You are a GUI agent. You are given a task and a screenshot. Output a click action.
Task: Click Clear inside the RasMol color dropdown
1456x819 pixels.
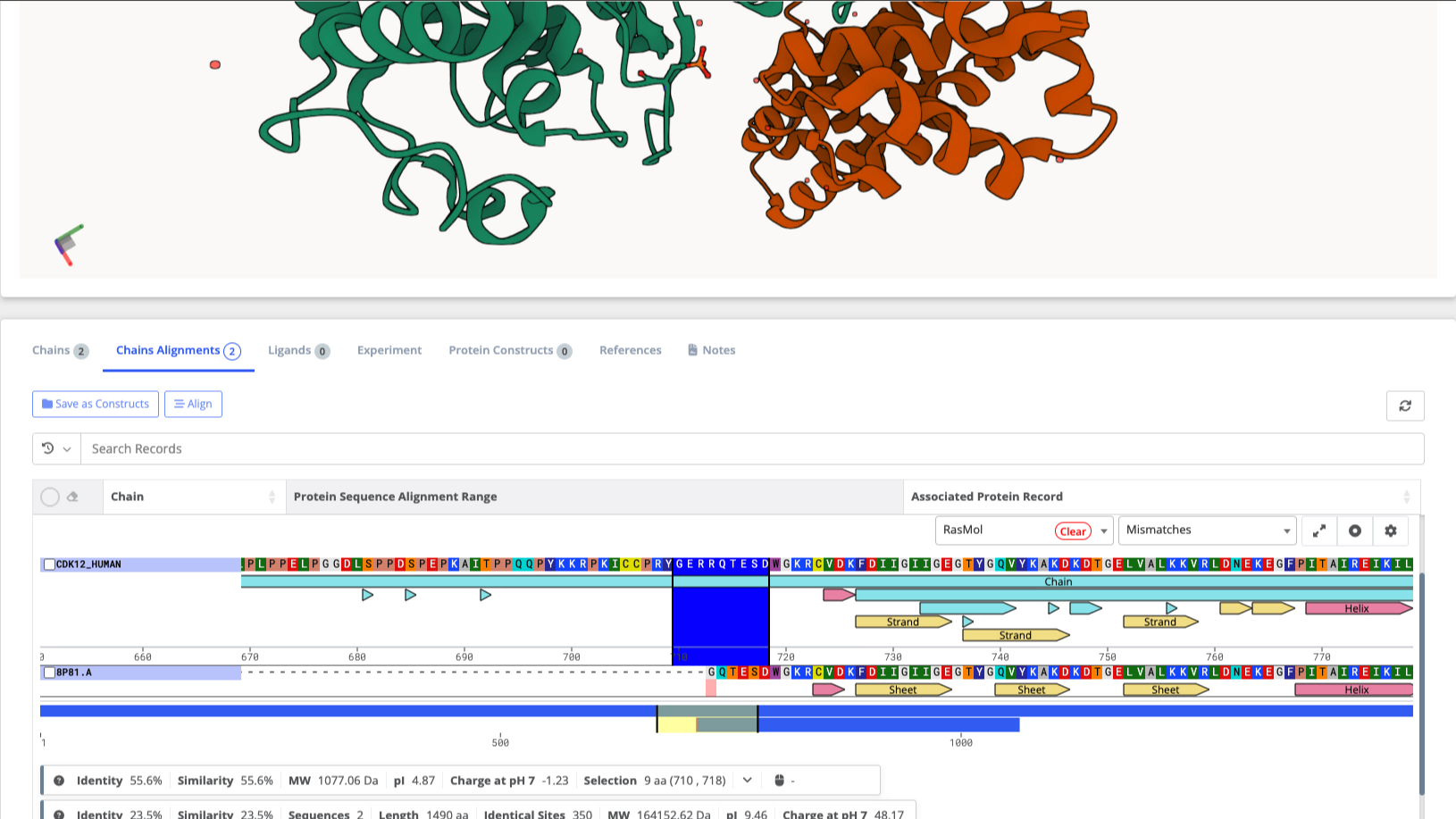pos(1073,531)
